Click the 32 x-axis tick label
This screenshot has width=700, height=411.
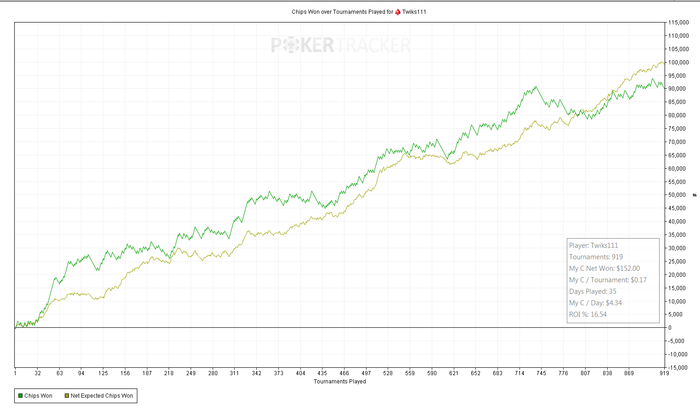[x=38, y=373]
